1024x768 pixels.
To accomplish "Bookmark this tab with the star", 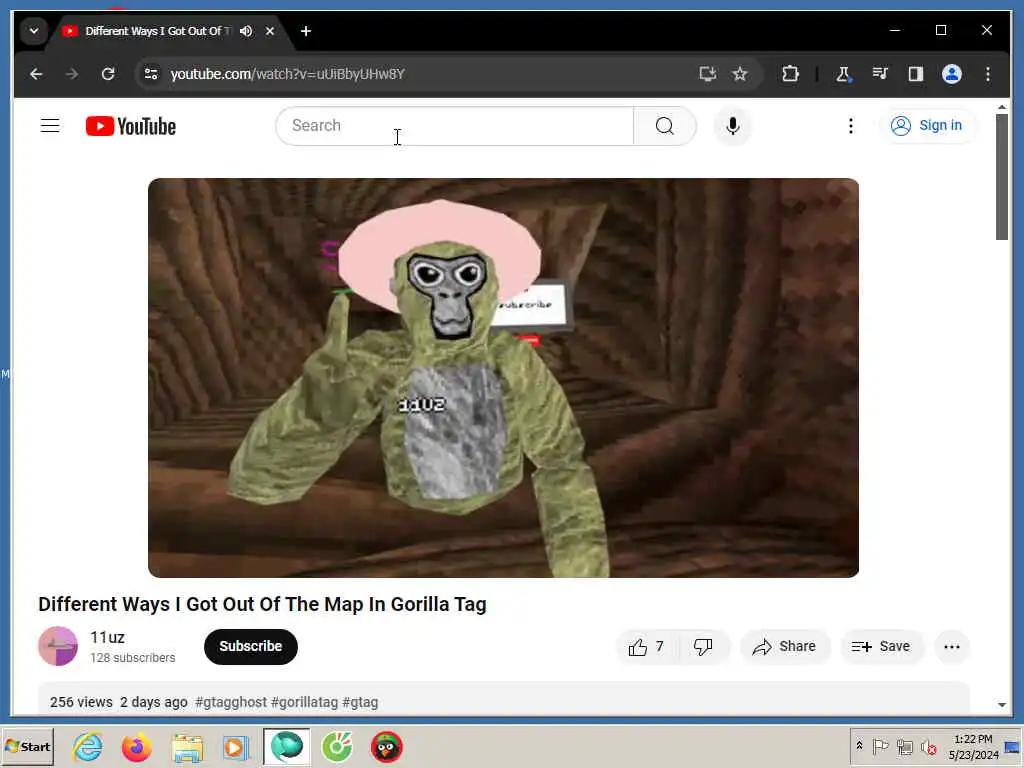I will point(740,74).
